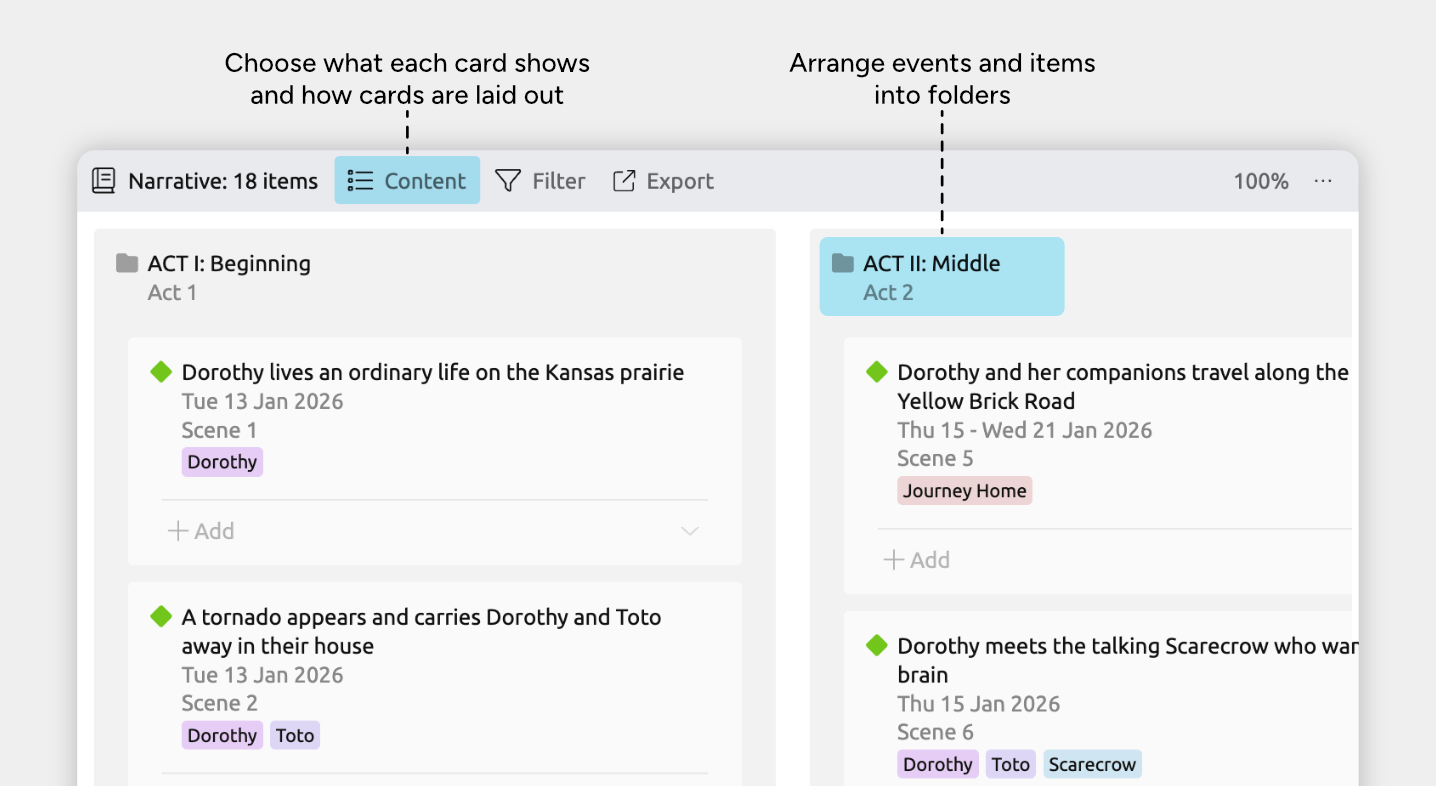Viewport: 1436px width, 786px height.
Task: Click 'Narrative: 18 items' label
Action: 223,181
